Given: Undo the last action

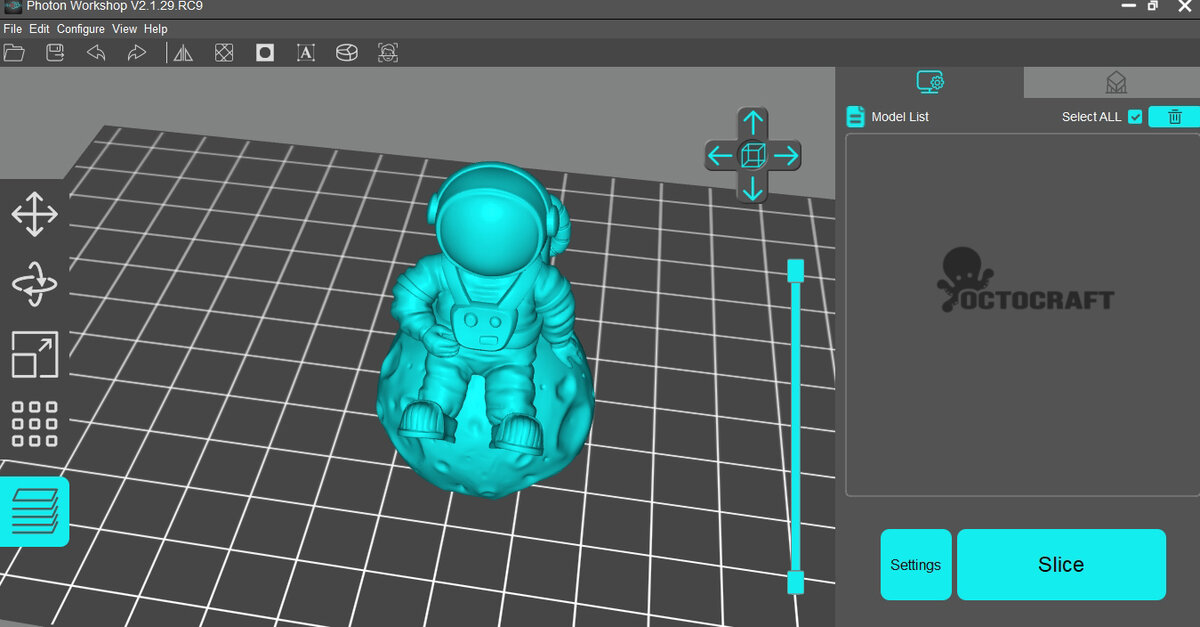Looking at the screenshot, I should 96,52.
